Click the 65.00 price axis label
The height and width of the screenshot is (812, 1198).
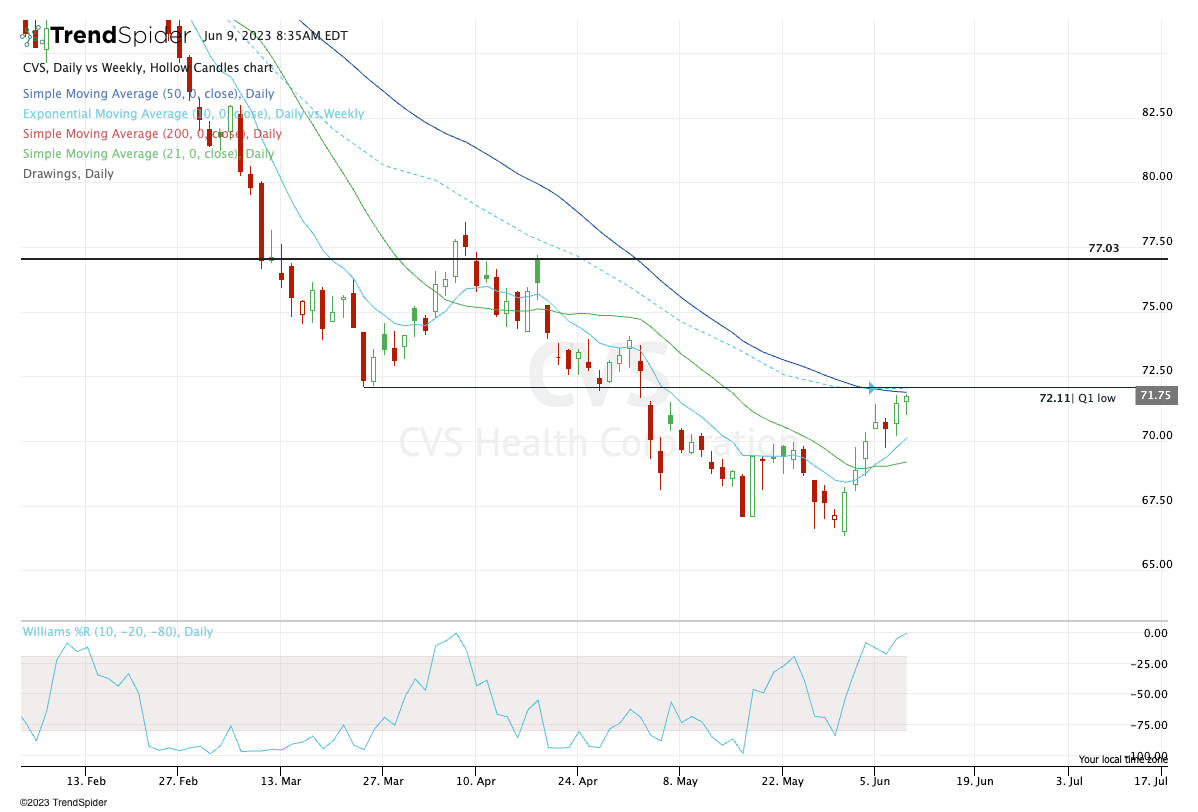1157,565
